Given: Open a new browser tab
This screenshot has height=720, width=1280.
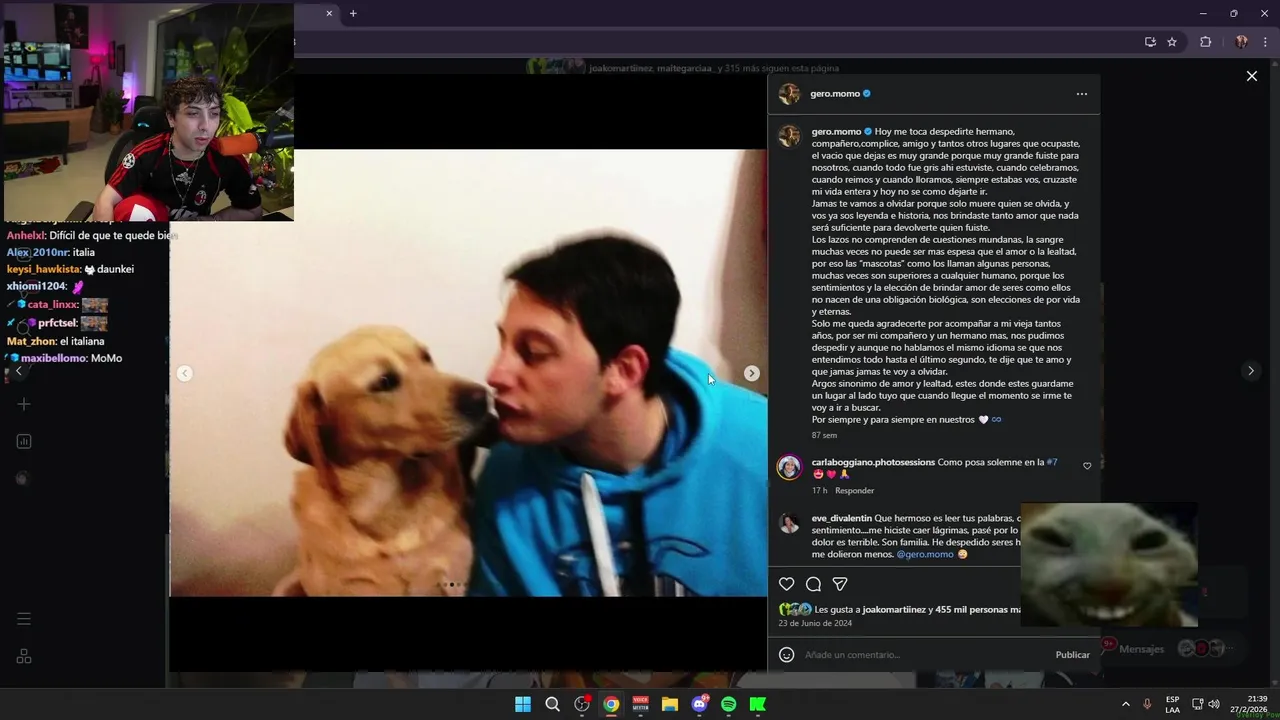Looking at the screenshot, I should (x=353, y=13).
